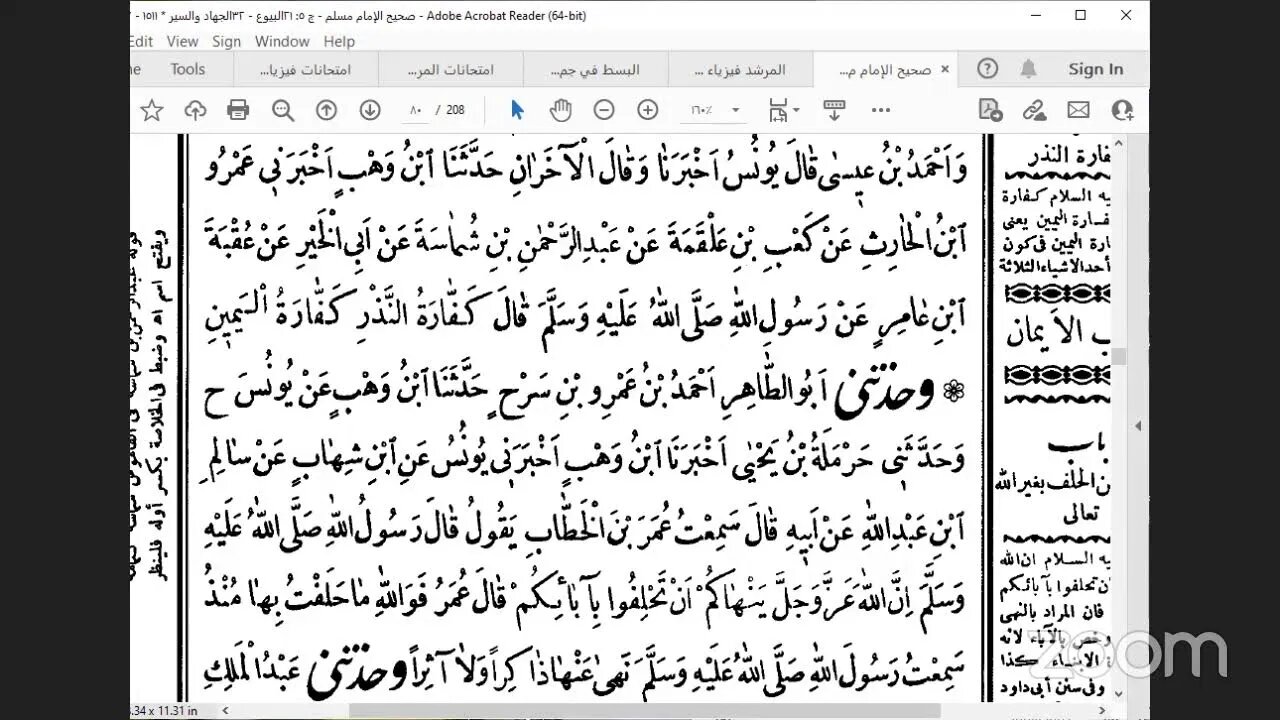
Task: Open the Edit menu
Action: 141,41
